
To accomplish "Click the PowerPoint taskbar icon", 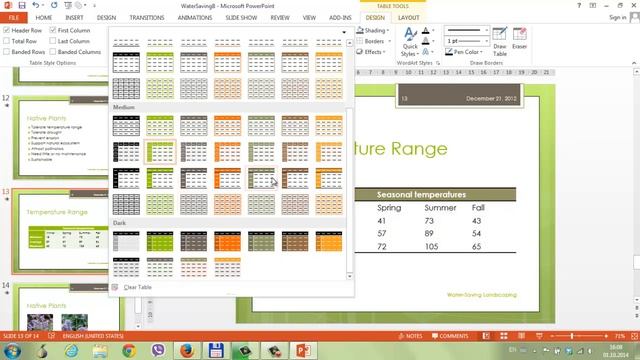I will 303,351.
